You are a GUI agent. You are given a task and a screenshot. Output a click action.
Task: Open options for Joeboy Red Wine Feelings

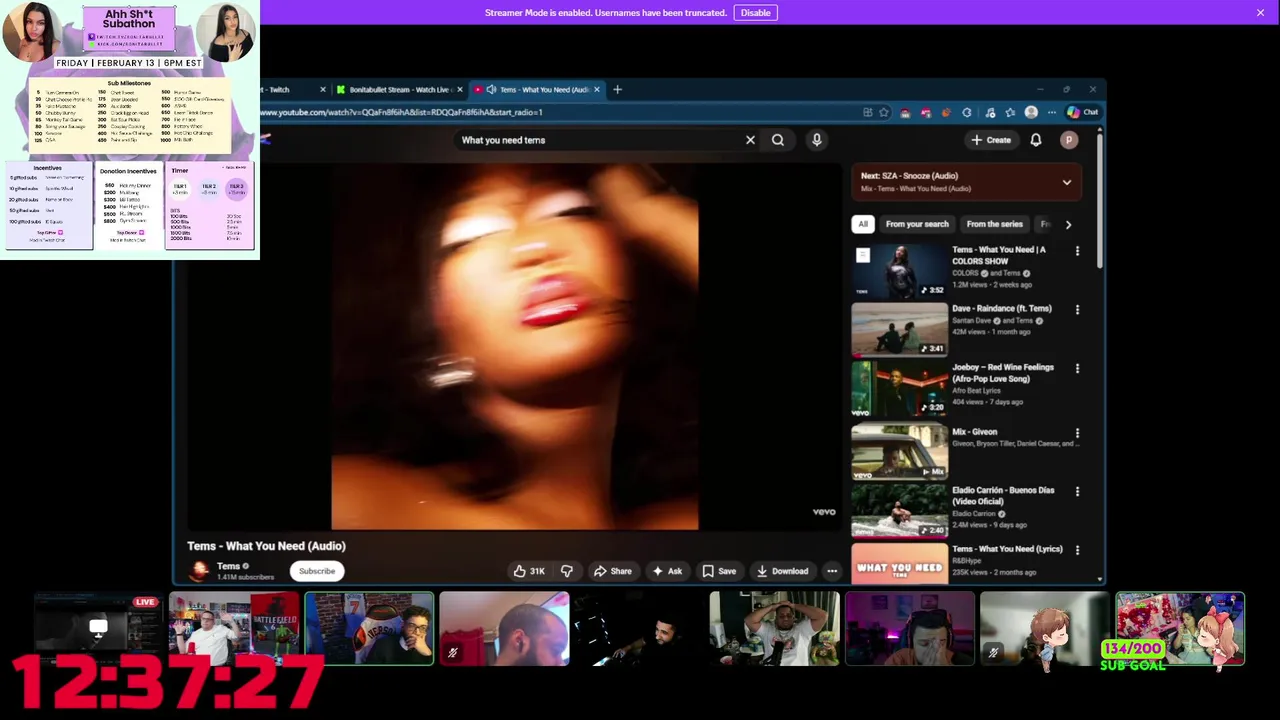[x=1077, y=369]
